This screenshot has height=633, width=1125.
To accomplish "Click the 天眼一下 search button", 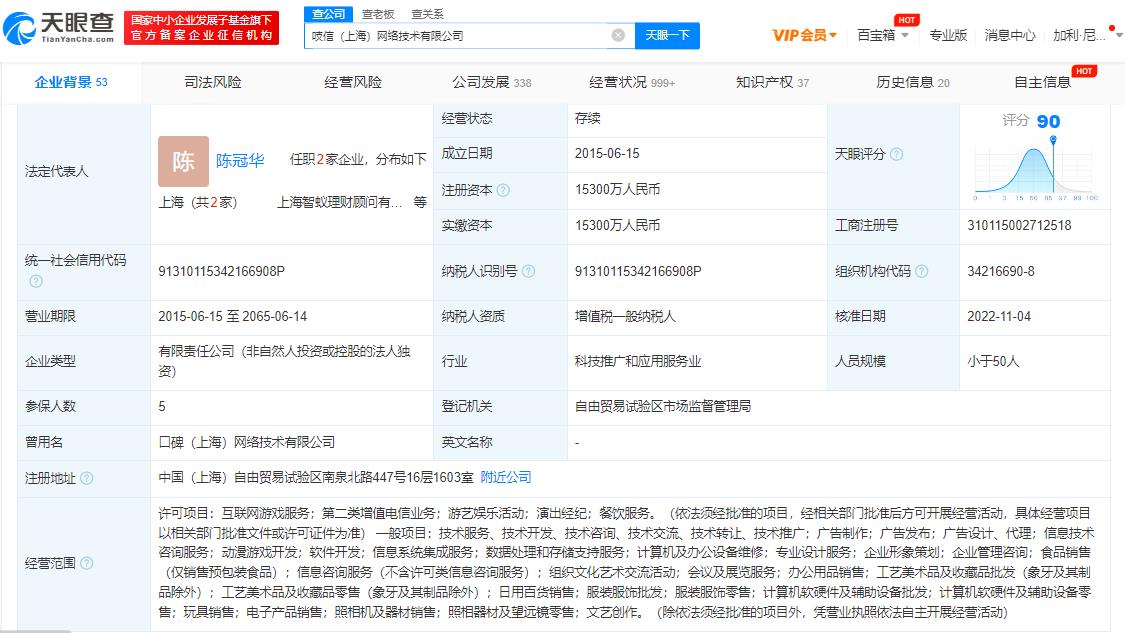I will coord(667,35).
